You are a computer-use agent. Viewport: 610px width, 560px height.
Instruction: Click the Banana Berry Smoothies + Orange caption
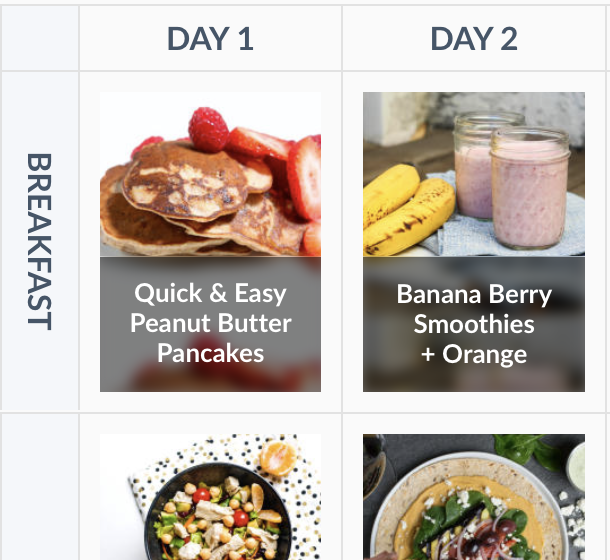coord(474,324)
